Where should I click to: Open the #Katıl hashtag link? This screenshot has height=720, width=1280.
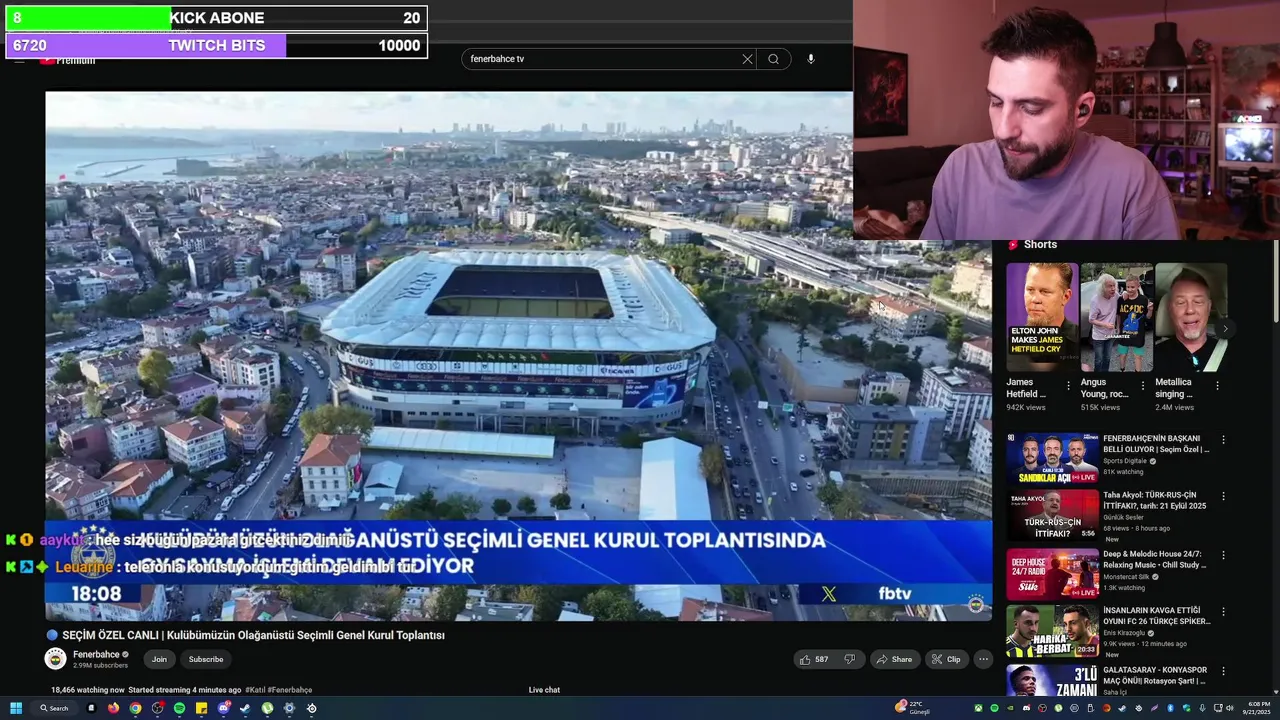[254, 690]
